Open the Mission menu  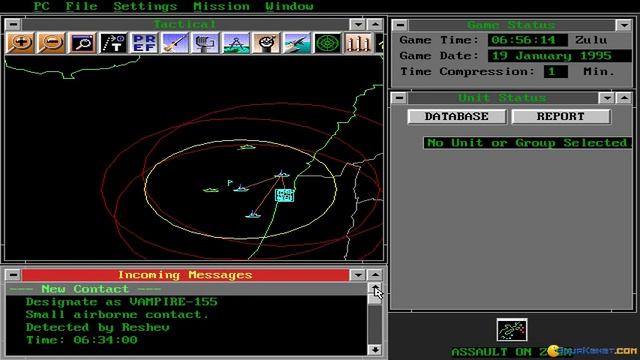point(221,6)
